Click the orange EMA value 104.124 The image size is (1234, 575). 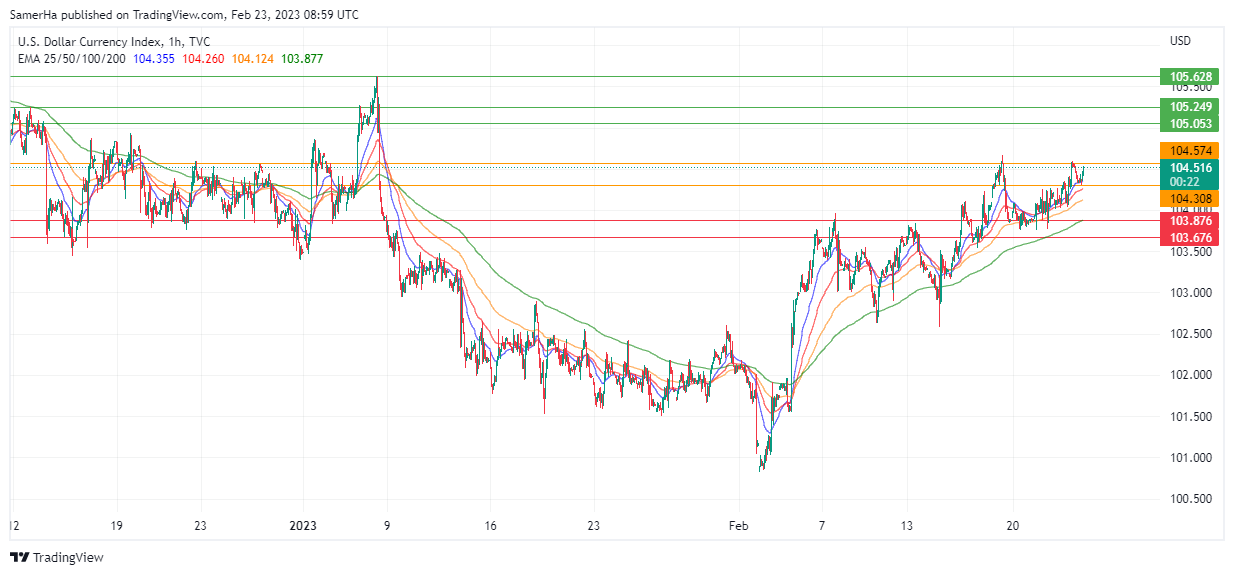(x=253, y=59)
